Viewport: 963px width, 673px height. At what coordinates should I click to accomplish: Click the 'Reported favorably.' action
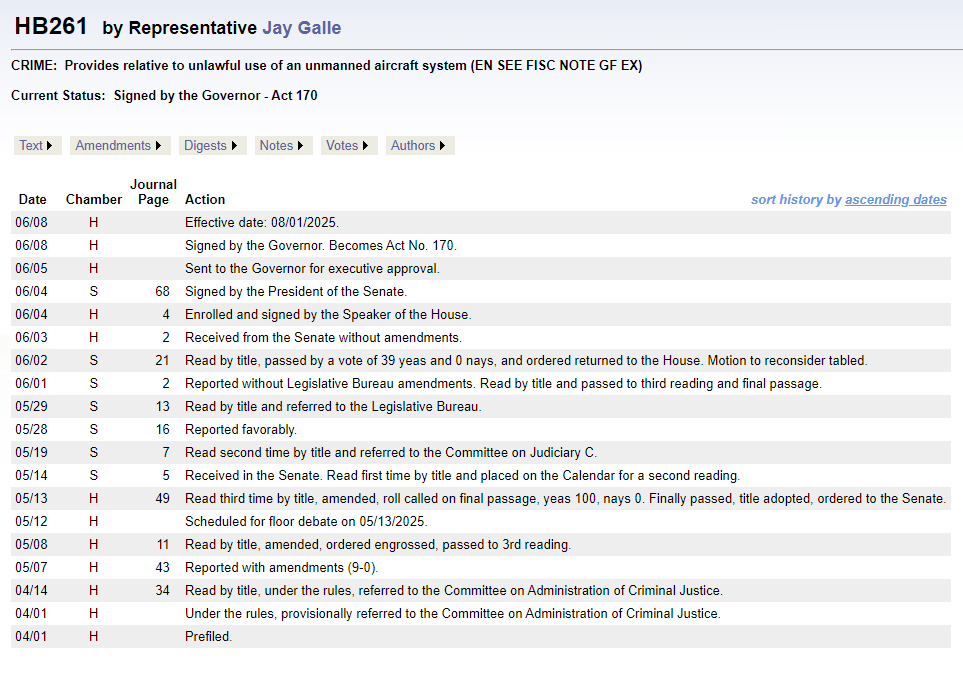click(241, 430)
